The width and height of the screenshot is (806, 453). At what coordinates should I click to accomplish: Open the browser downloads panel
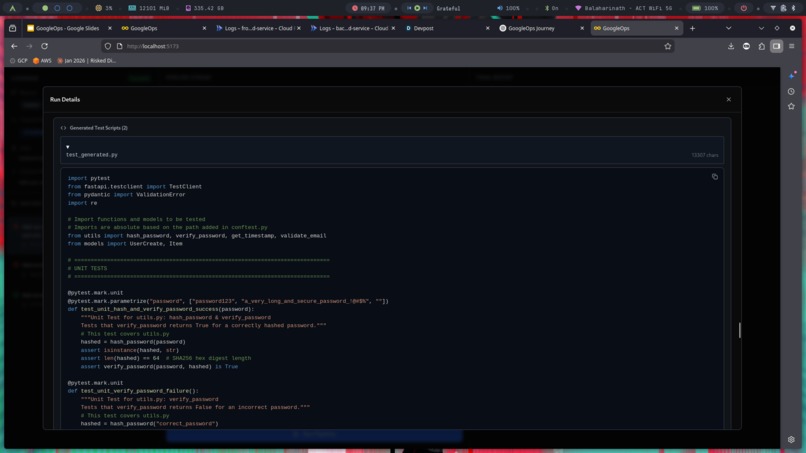click(731, 46)
